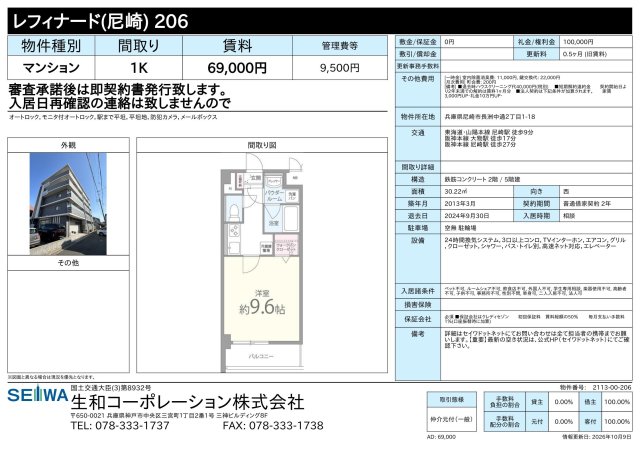
Task: Click the 約9.6帖 room size text
Action: (x=262, y=307)
